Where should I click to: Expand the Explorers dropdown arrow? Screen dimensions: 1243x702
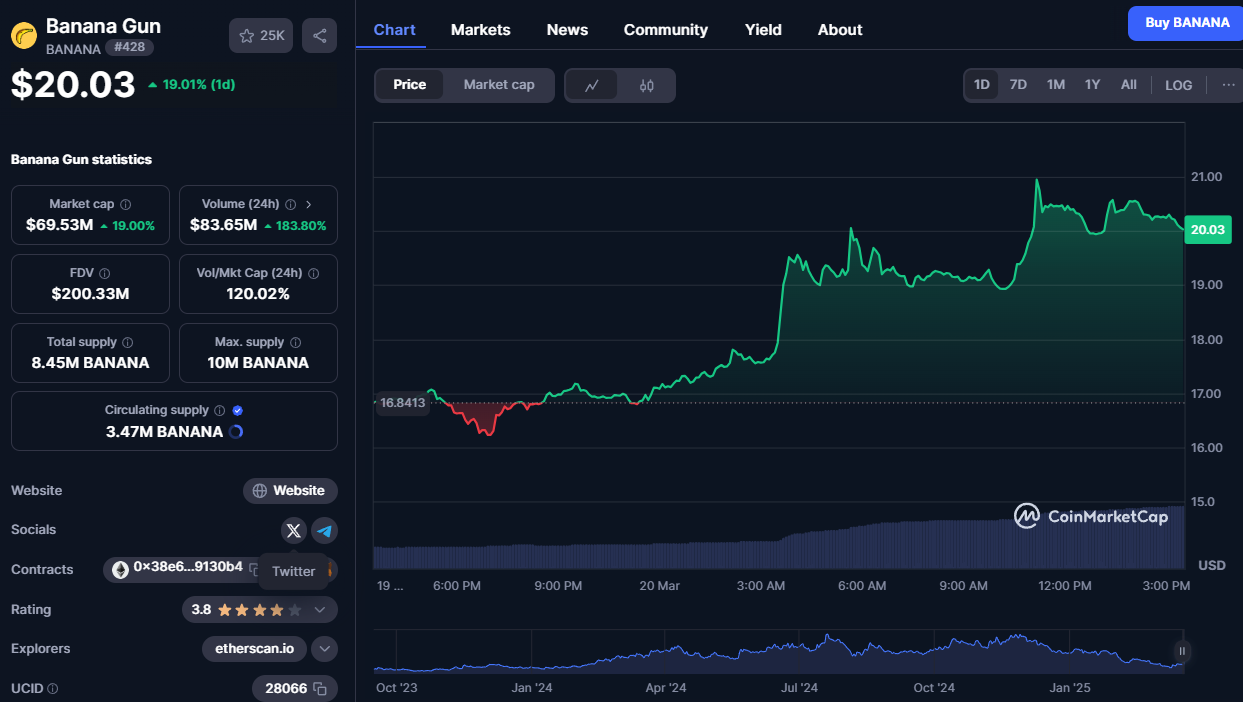324,649
